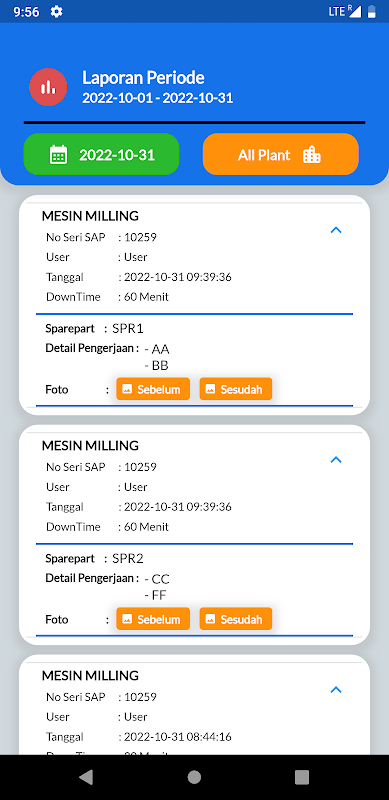Click the calendar icon on green button

point(59,154)
